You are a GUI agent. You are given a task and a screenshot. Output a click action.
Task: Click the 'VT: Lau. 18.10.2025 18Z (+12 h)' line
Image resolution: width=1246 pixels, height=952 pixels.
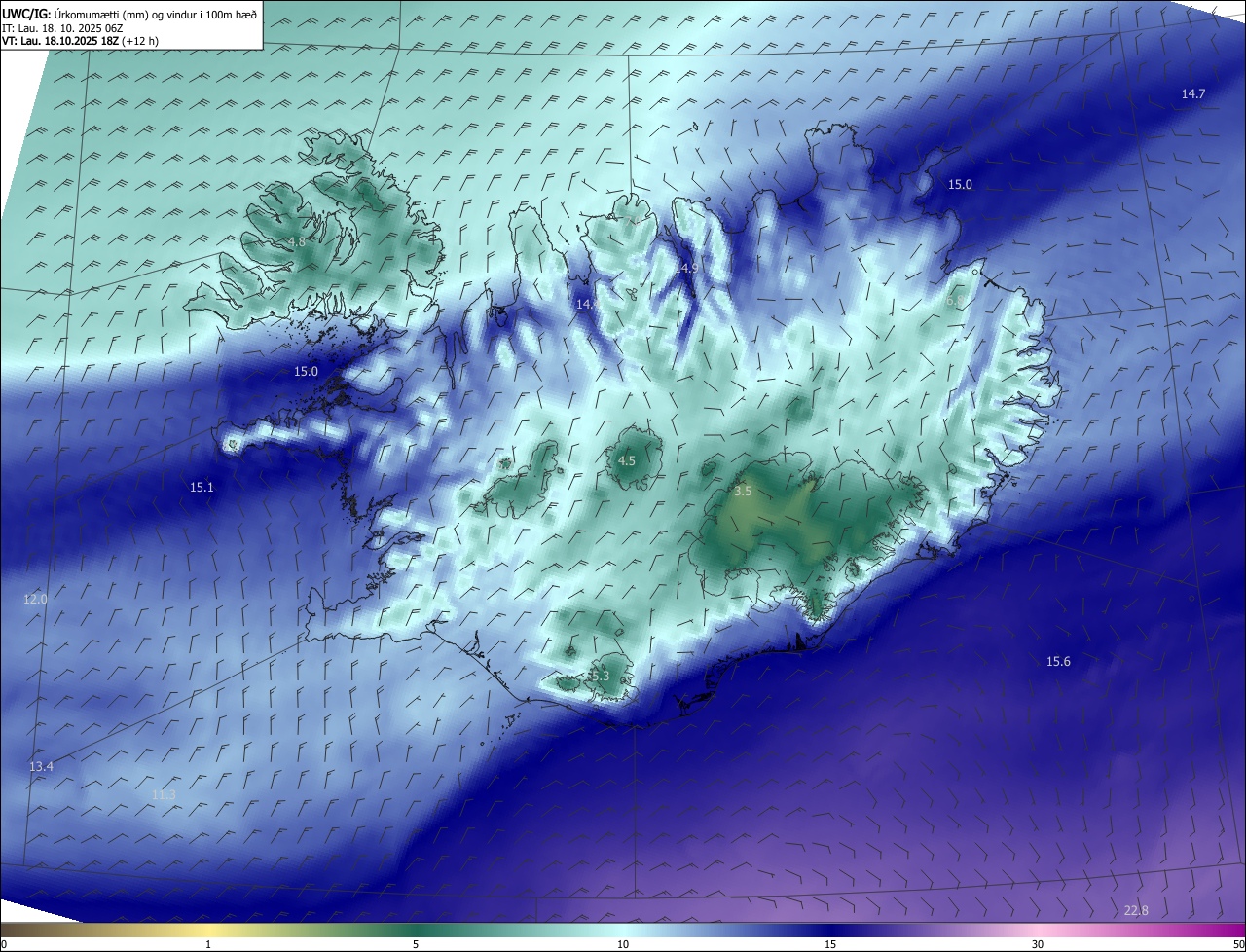pos(79,41)
